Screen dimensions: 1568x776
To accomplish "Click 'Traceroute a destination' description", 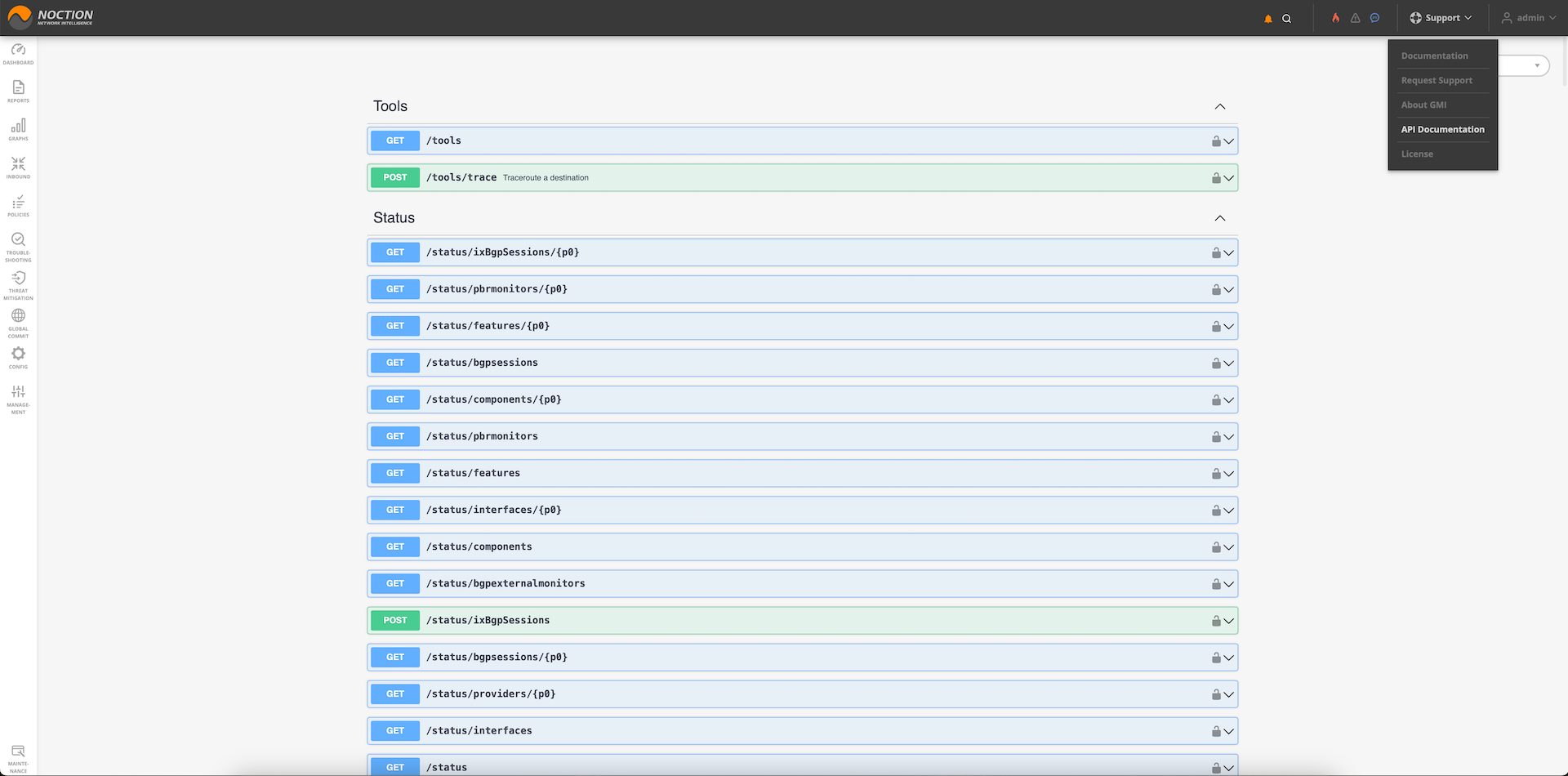I will (x=546, y=177).
